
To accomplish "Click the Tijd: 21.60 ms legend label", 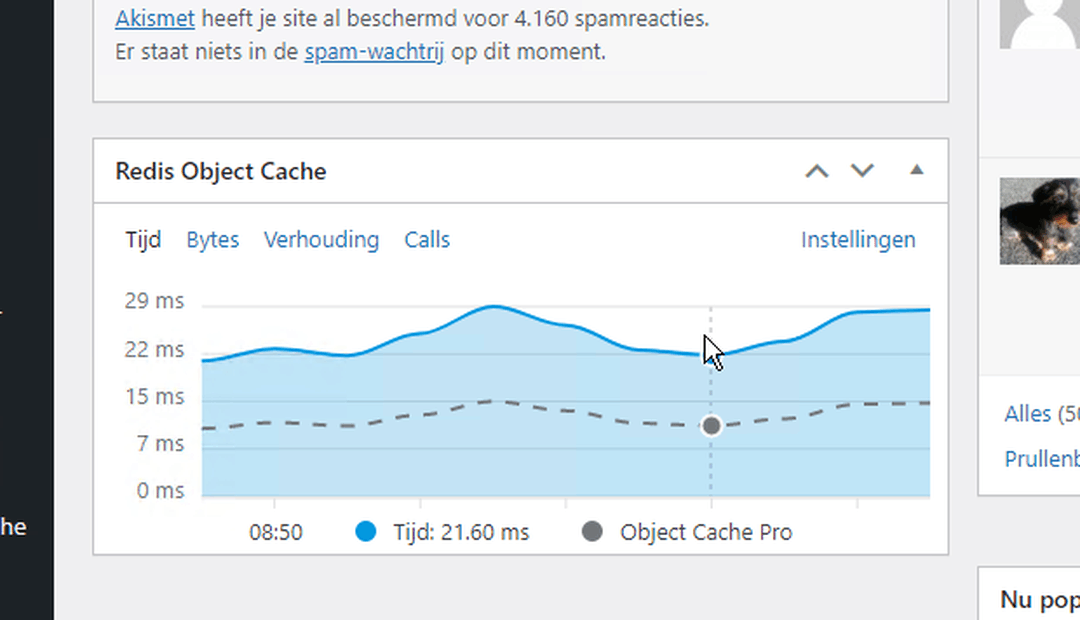I will 461,532.
